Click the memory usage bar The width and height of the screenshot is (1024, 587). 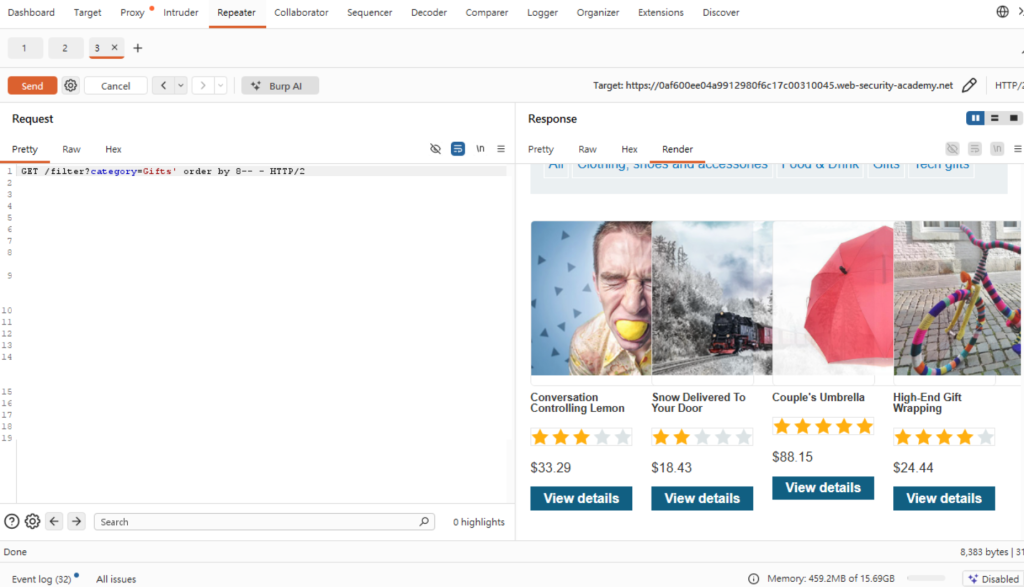(x=925, y=579)
